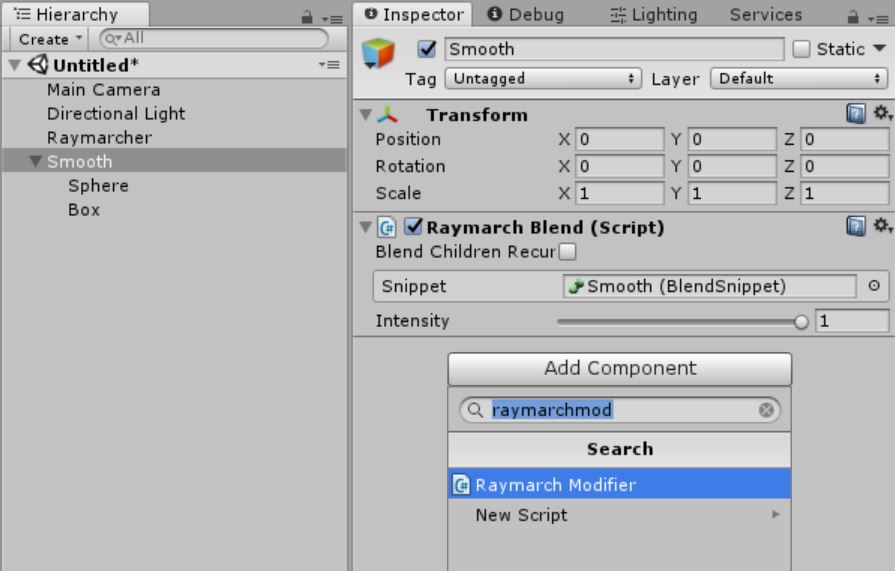Click the Search header in component popup
The width and height of the screenshot is (895, 571).
click(x=619, y=449)
